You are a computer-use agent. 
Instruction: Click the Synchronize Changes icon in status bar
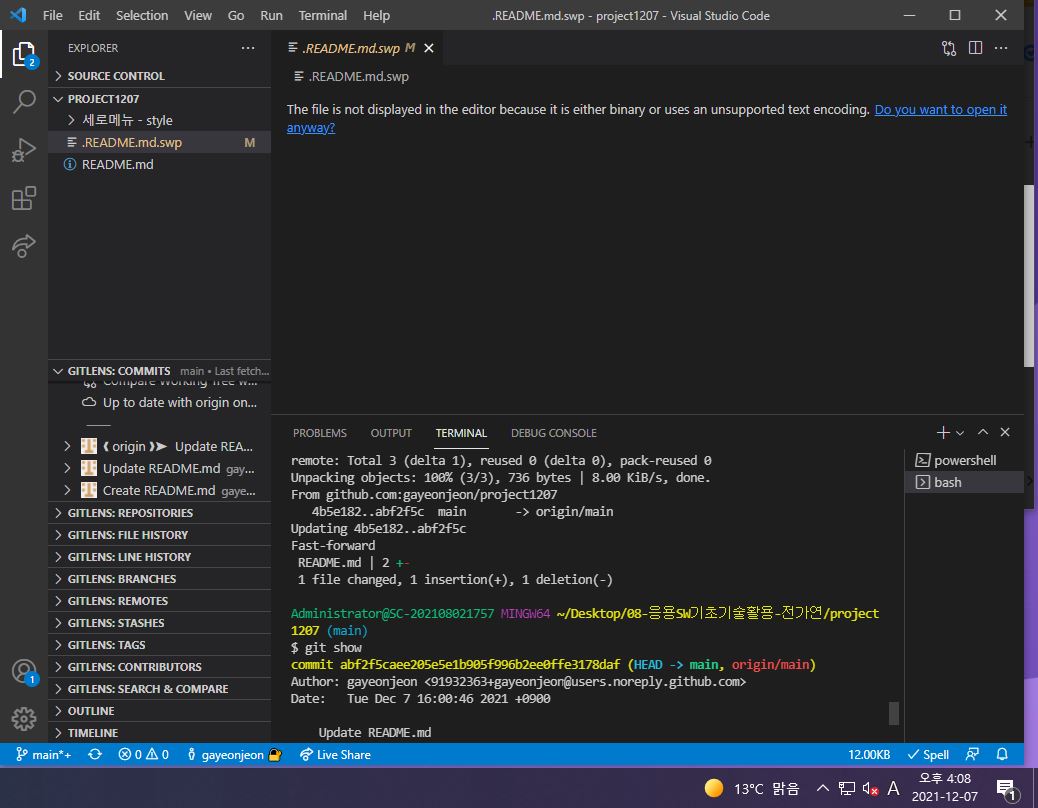coord(95,755)
